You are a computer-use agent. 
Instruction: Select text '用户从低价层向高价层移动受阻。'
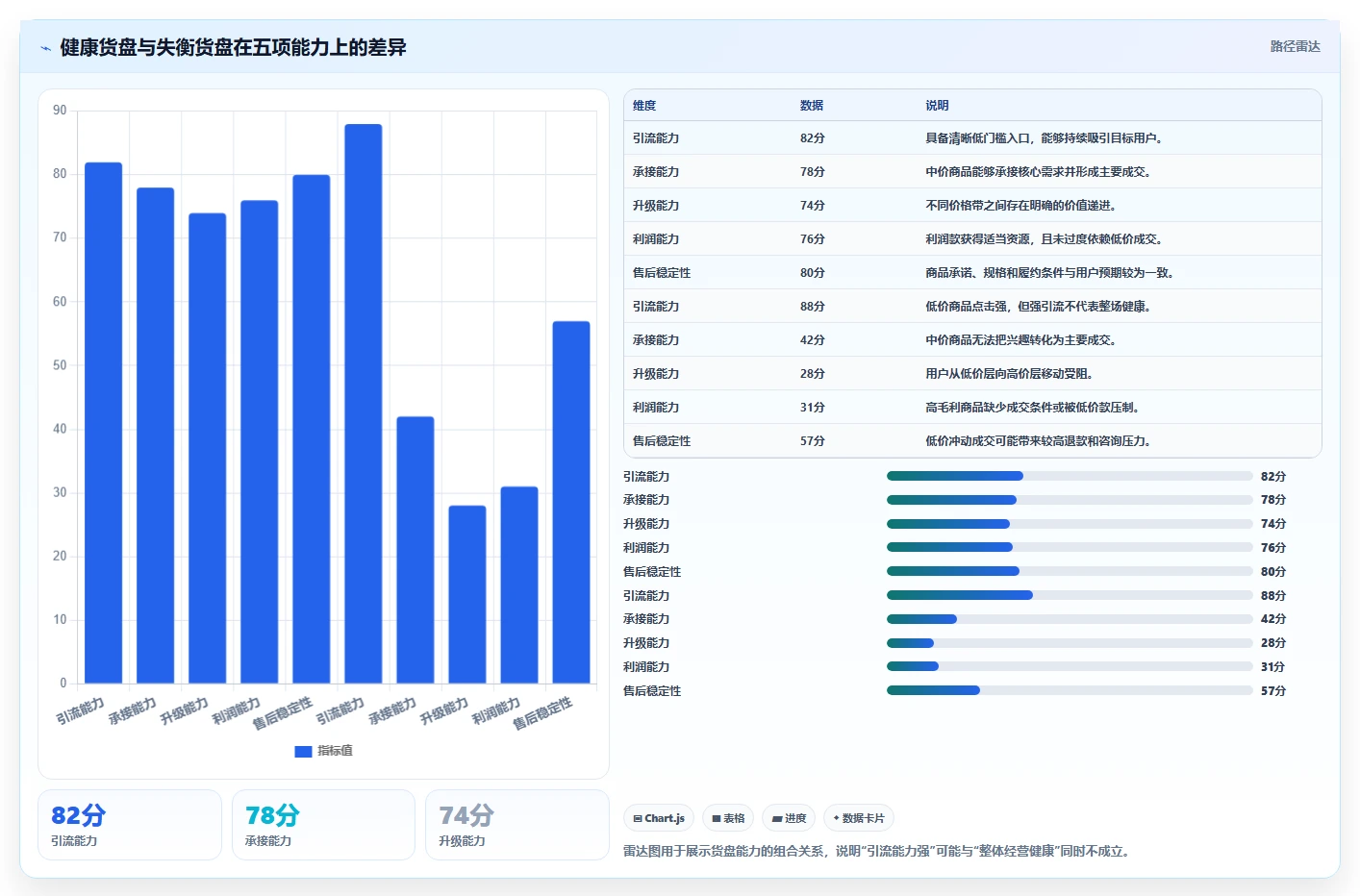coord(1010,374)
